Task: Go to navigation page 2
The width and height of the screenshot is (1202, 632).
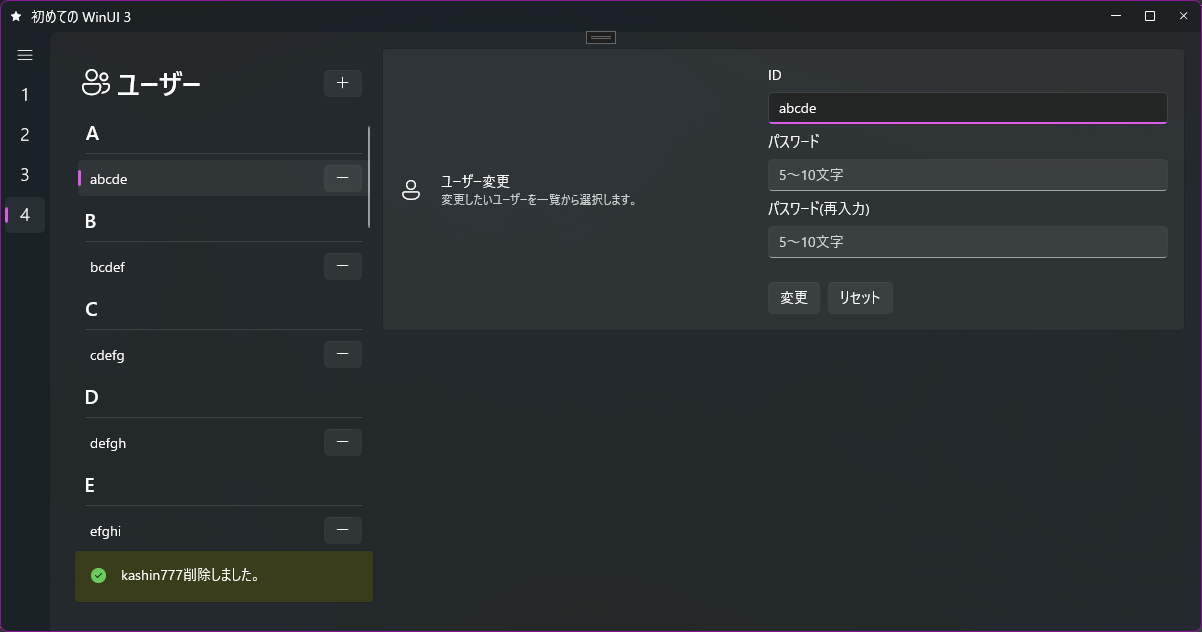Action: (25, 135)
